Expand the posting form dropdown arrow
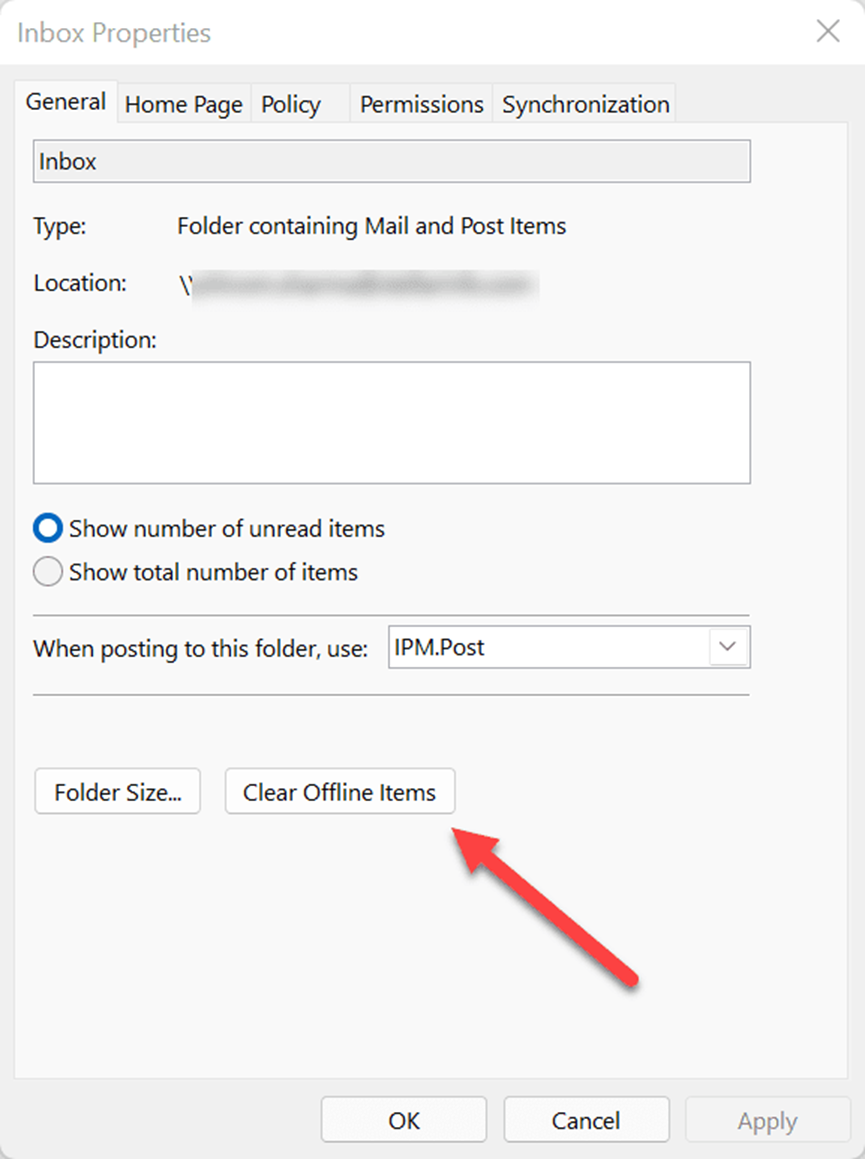The width and height of the screenshot is (865, 1159). tap(728, 647)
